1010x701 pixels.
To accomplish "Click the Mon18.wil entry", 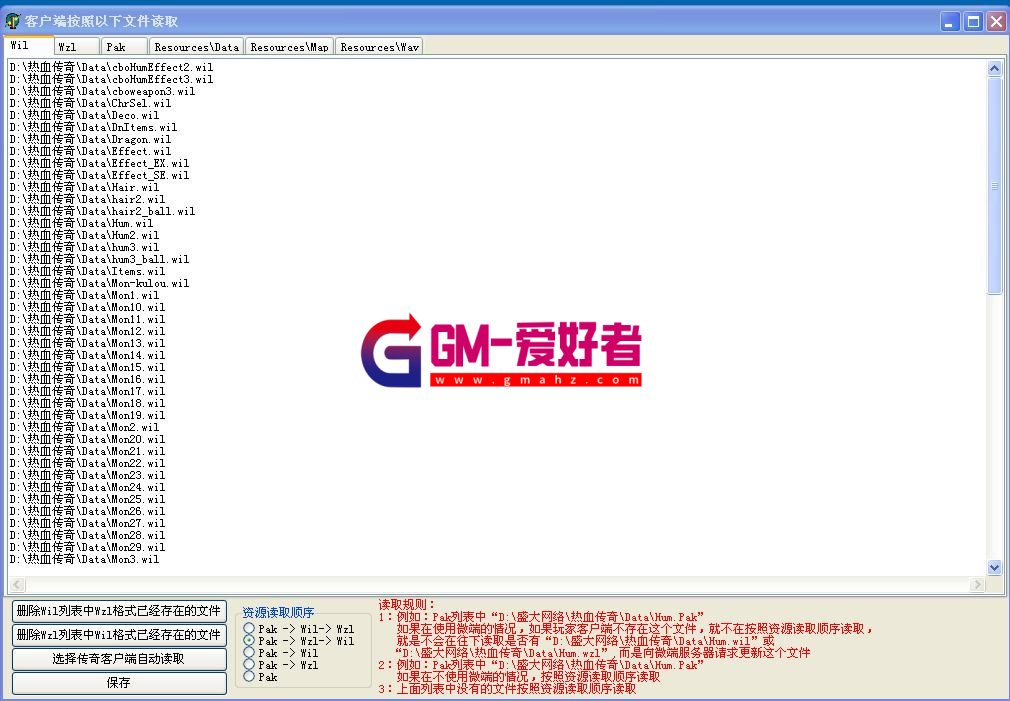I will coord(88,404).
